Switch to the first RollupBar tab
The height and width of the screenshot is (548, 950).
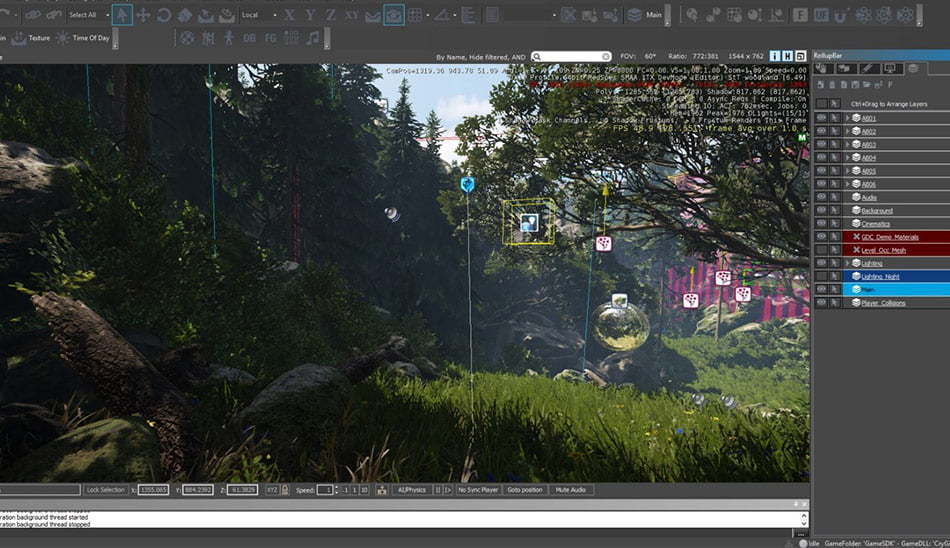824,68
